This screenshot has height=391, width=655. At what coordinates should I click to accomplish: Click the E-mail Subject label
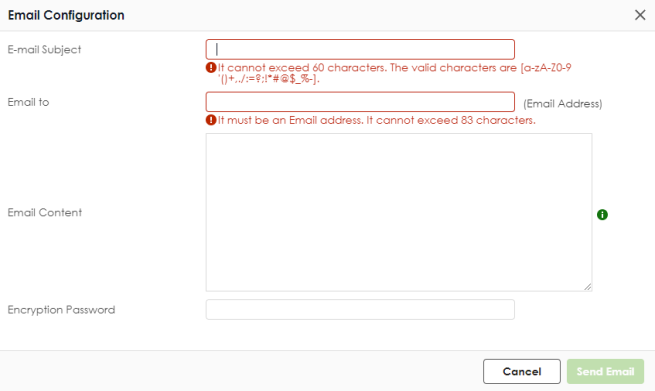click(44, 50)
